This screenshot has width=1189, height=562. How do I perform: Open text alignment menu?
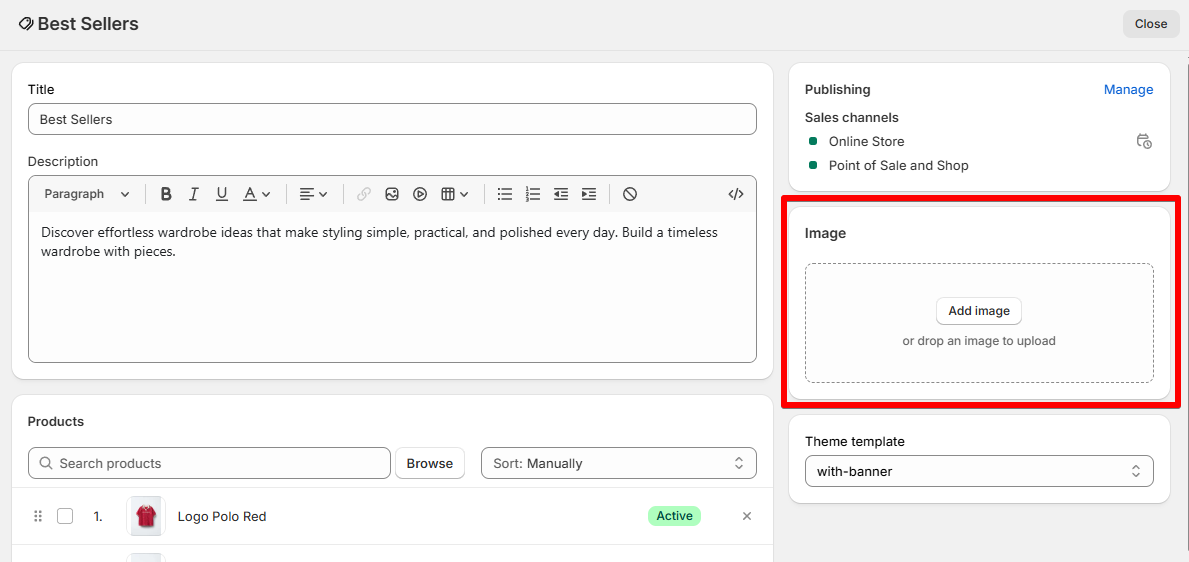(314, 194)
